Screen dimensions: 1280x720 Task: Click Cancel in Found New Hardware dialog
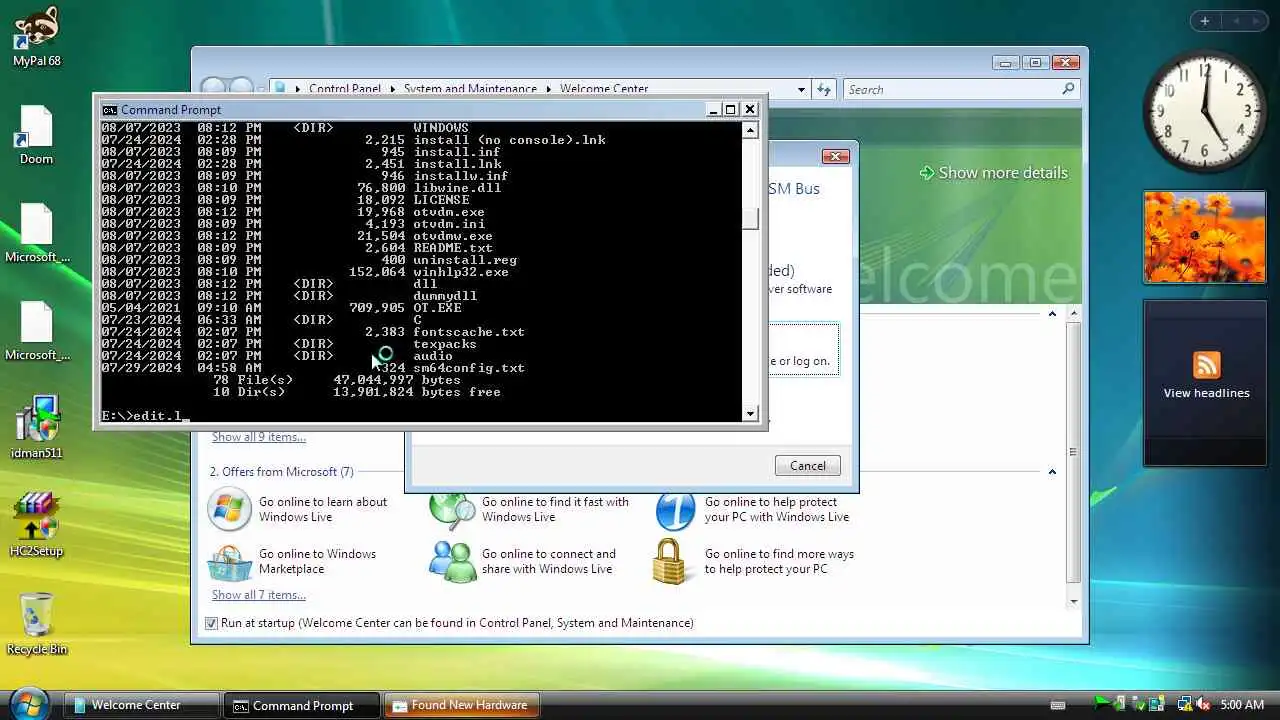click(808, 466)
